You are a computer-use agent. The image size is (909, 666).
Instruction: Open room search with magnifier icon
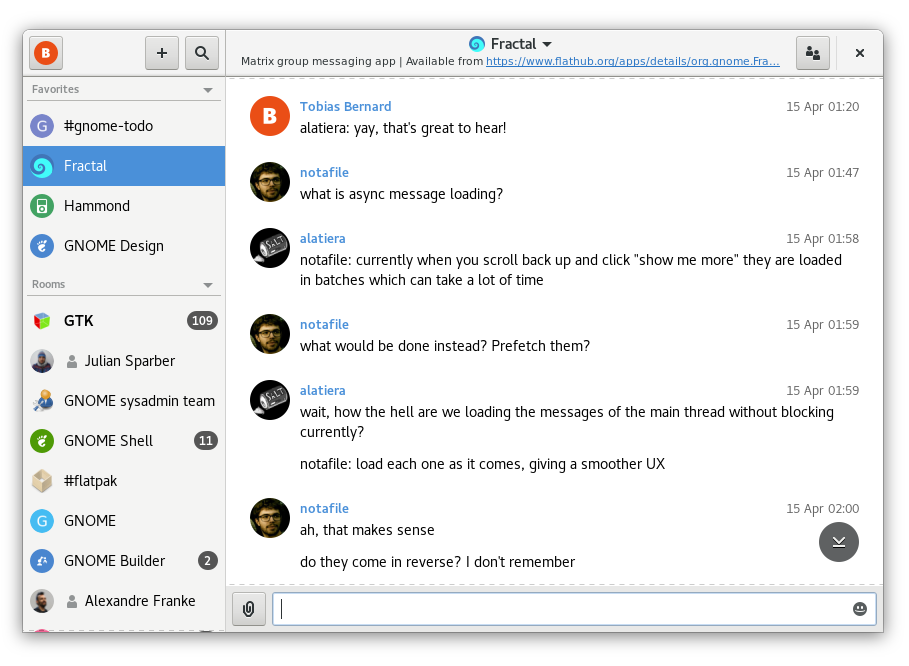coord(202,53)
